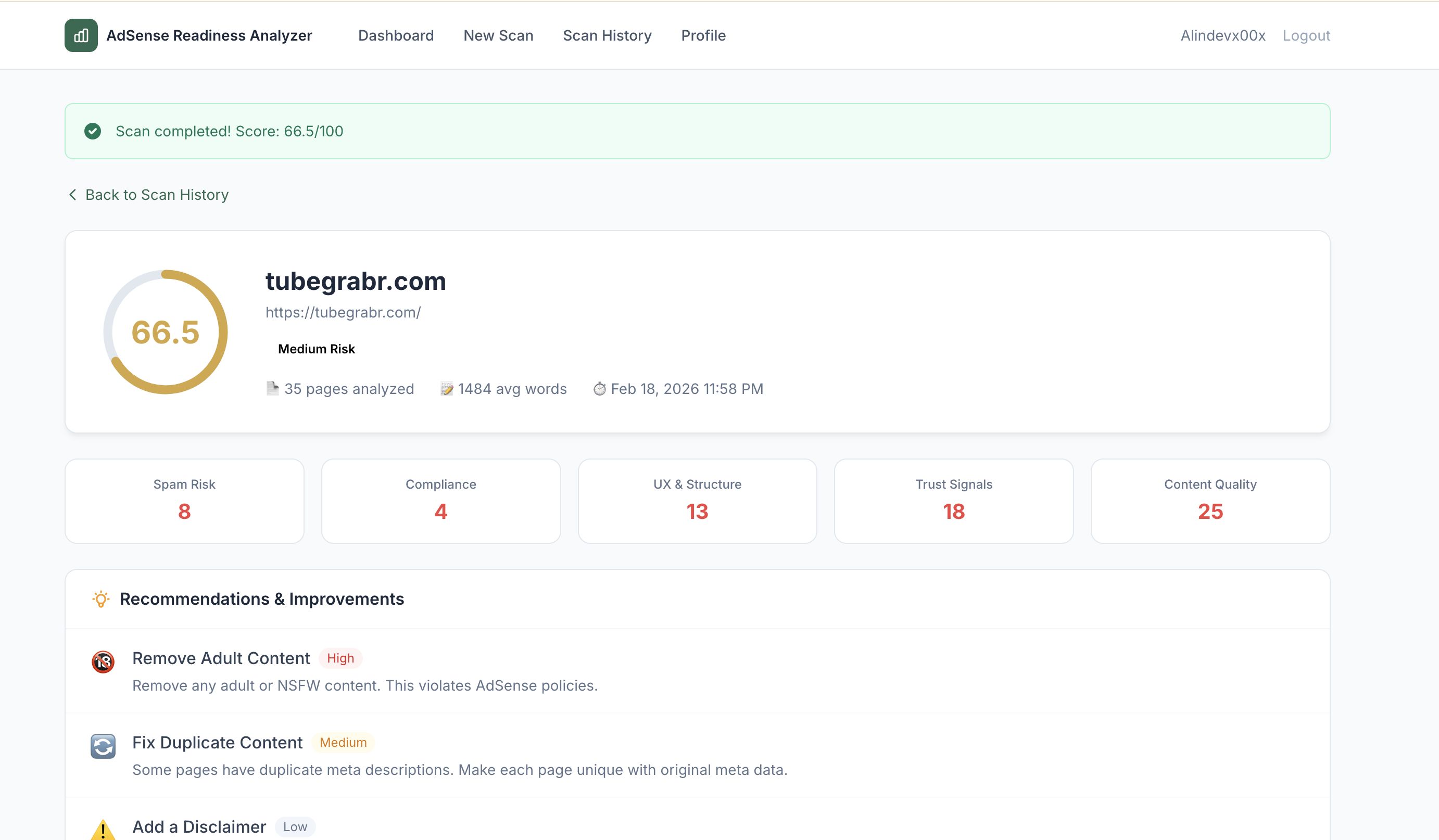
Task: Click the 66.5 circular score gauge
Action: coord(166,332)
